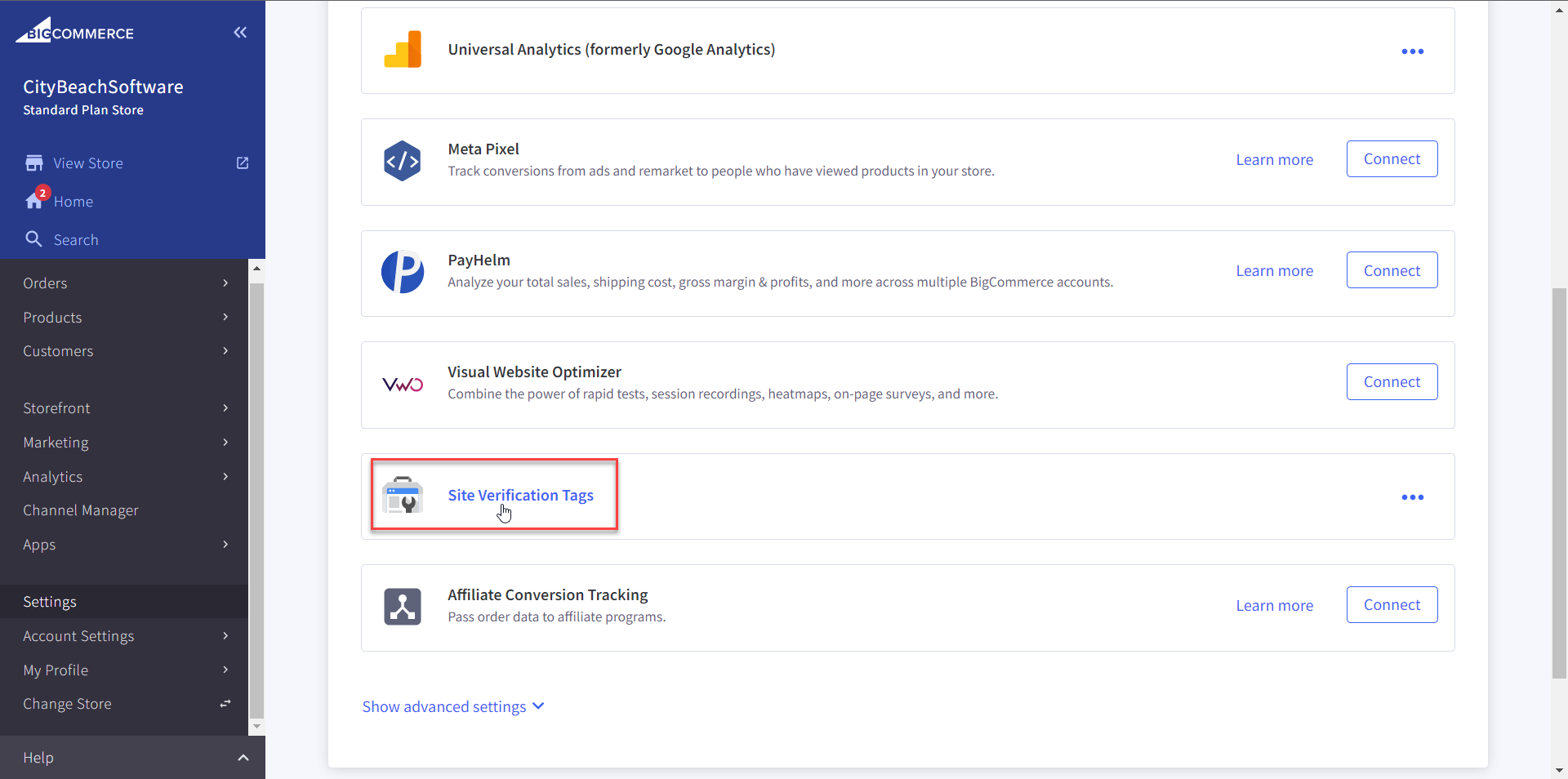Click the page scrollbar down arrow
1568x779 pixels.
1560,770
